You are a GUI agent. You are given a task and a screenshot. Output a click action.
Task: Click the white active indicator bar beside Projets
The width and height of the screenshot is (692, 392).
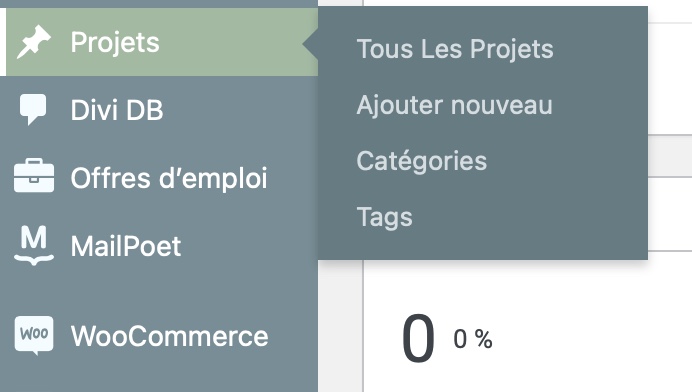(3, 42)
